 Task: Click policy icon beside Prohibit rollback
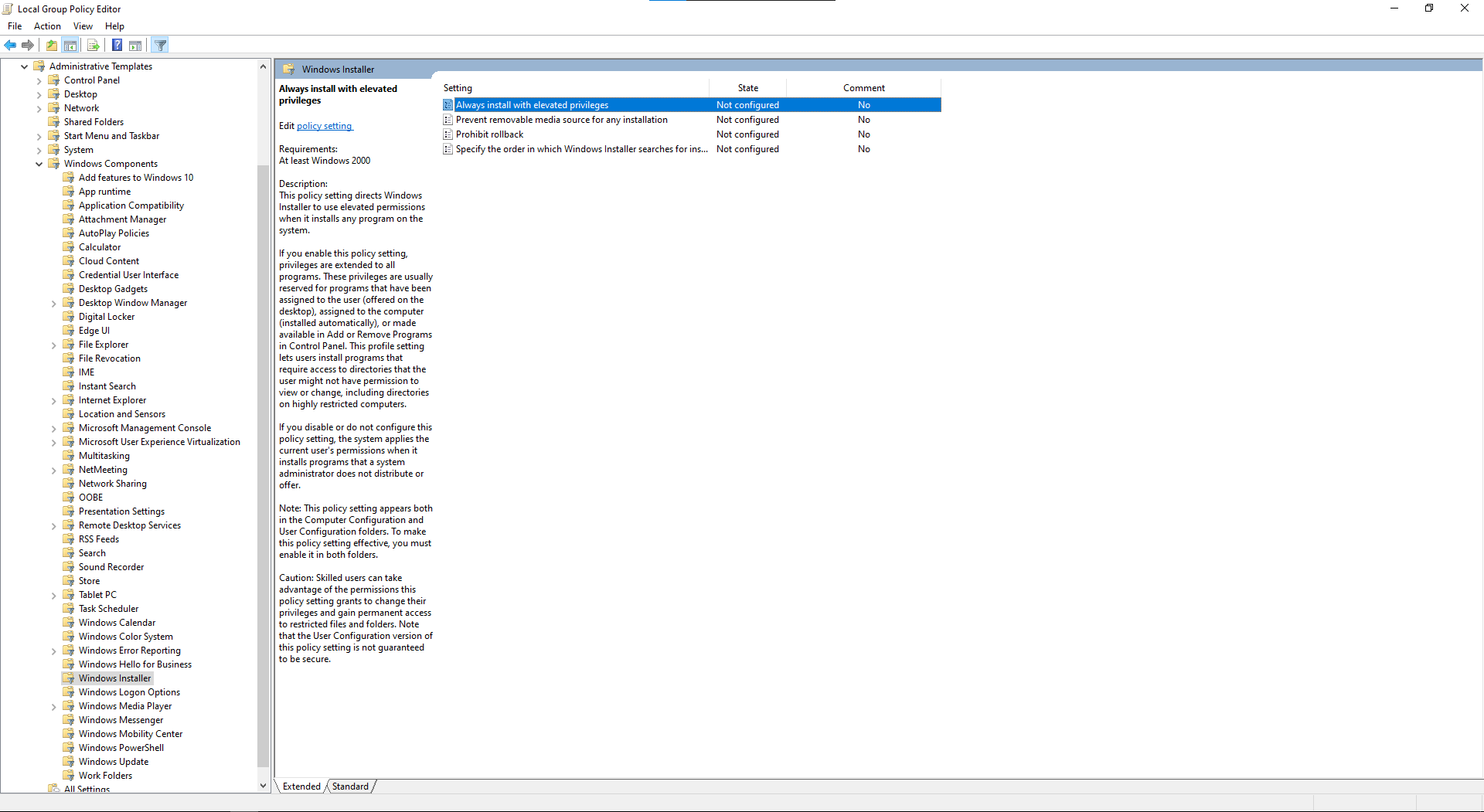(448, 134)
